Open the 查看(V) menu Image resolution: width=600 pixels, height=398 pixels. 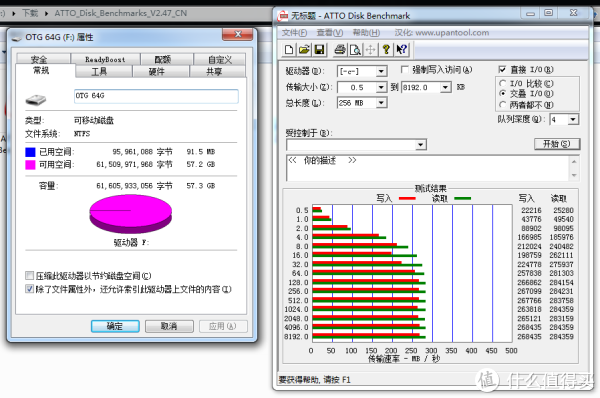[329, 33]
